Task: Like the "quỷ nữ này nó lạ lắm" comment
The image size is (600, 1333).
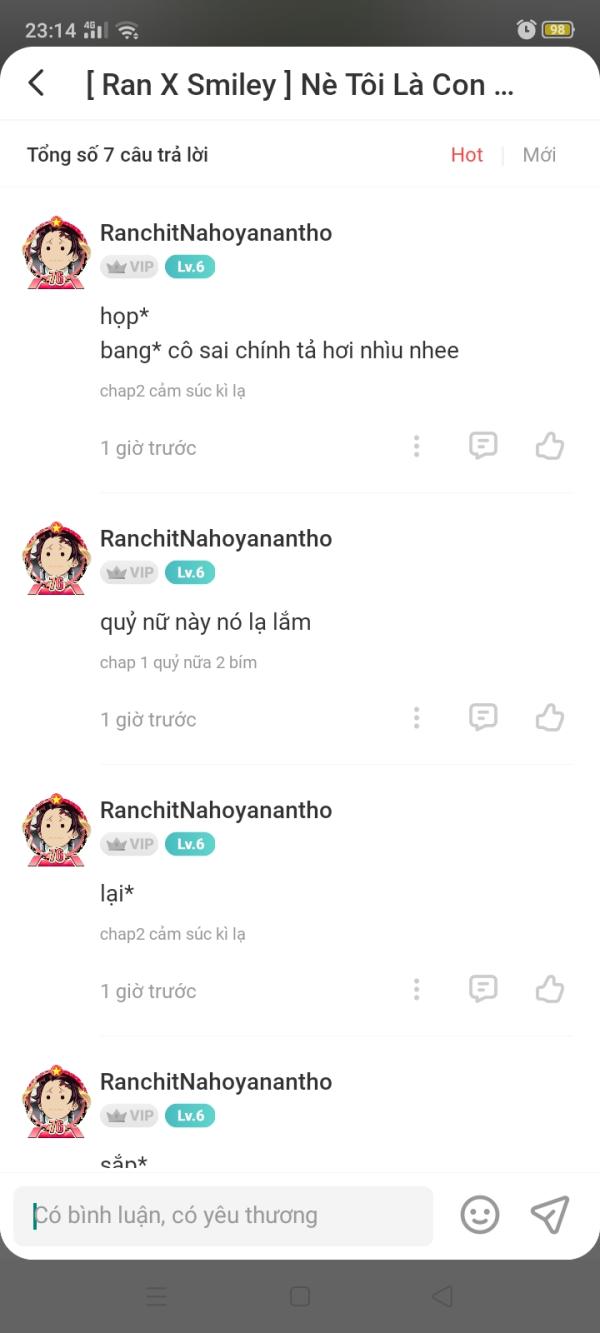Action: click(x=550, y=717)
